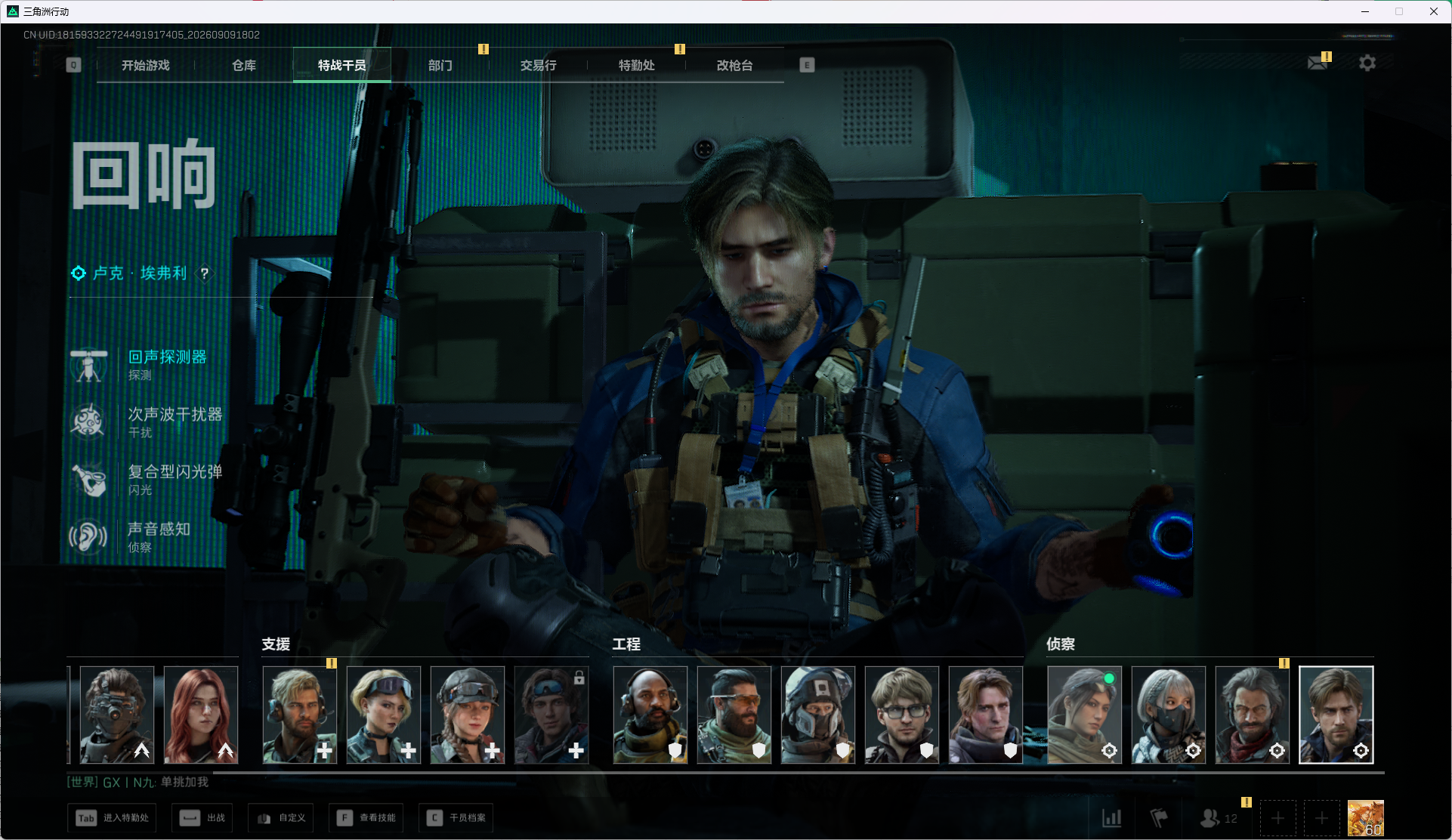Screen dimensions: 1452x840
Task: Click the flag icon in bottom bar
Action: point(1159,818)
